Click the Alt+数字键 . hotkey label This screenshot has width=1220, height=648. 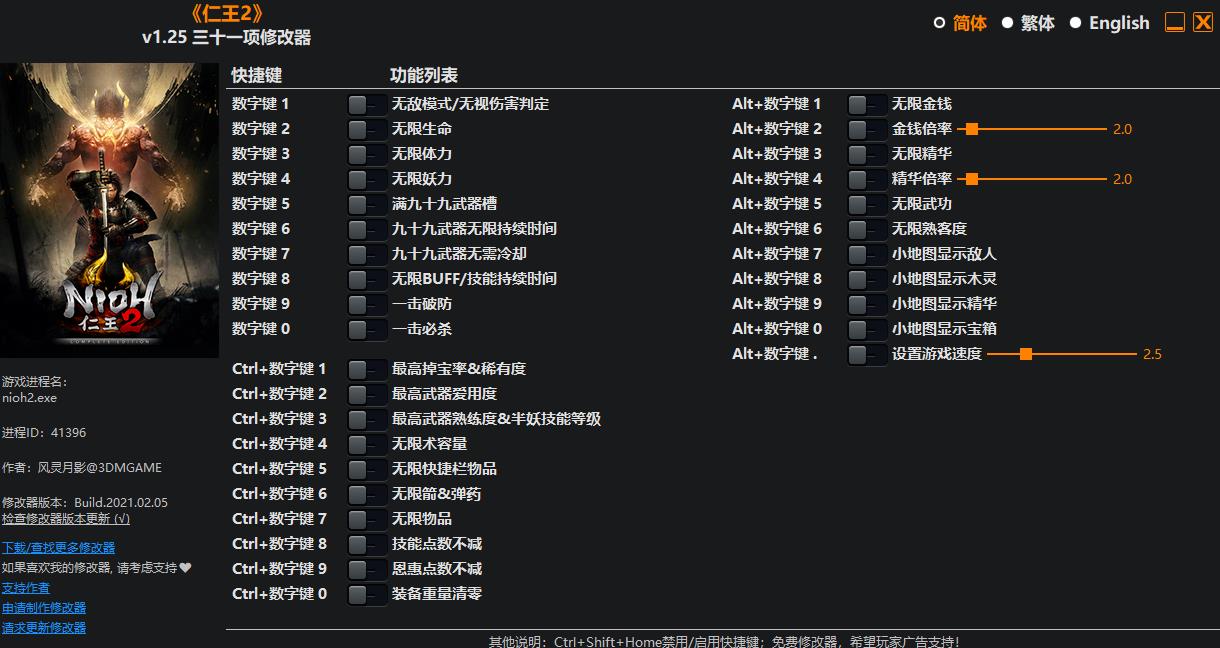(775, 354)
